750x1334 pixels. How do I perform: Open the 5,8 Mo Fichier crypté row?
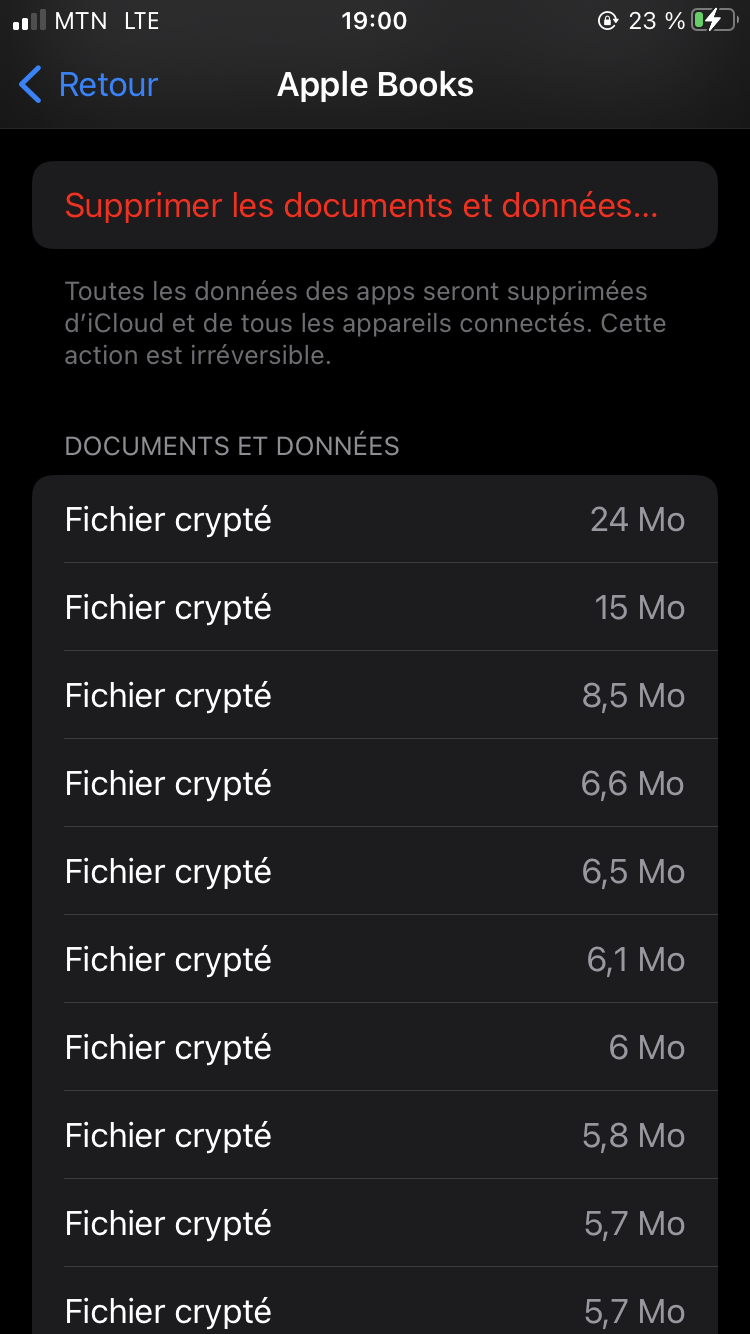[375, 1135]
